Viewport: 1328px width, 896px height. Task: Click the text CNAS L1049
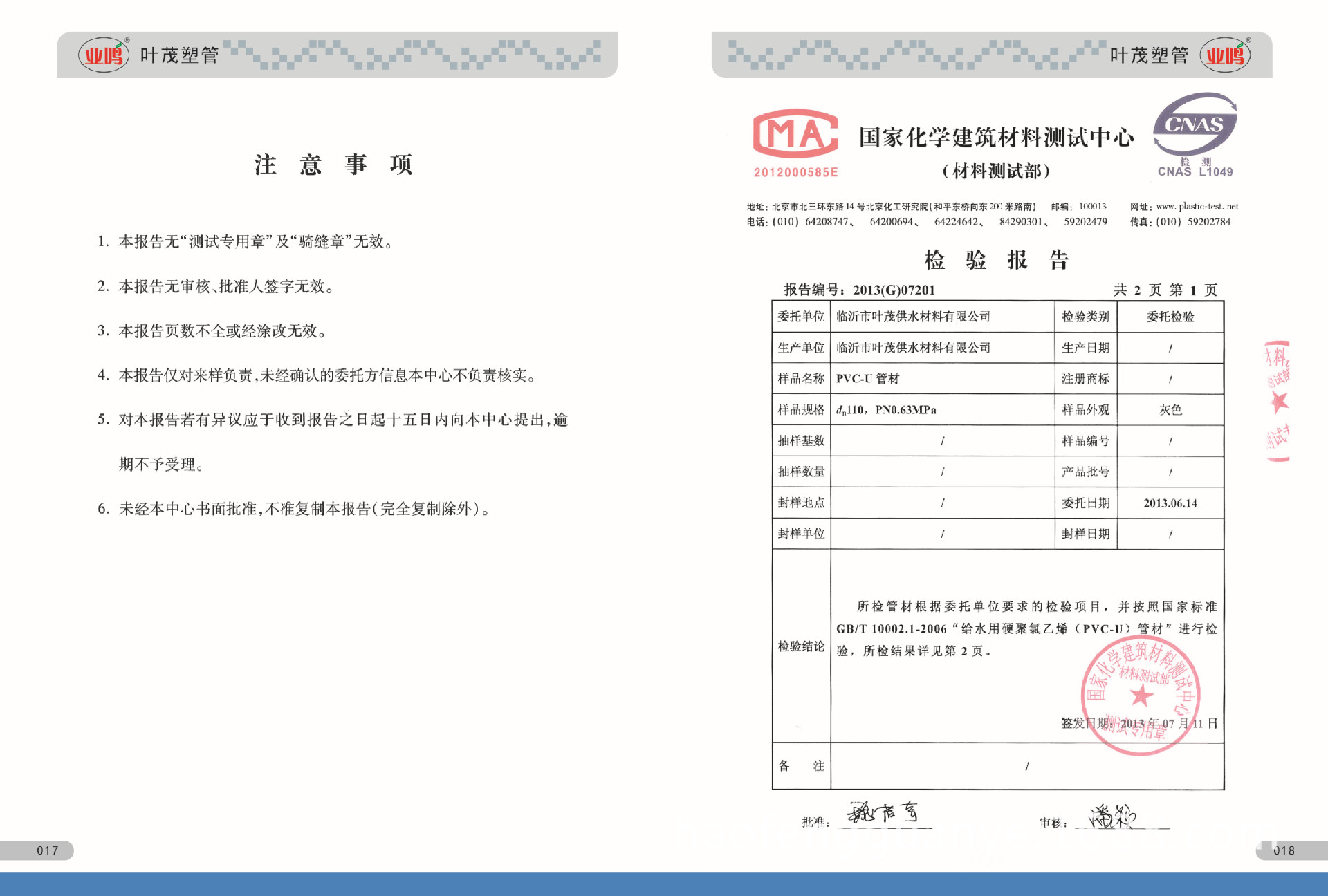point(1195,171)
